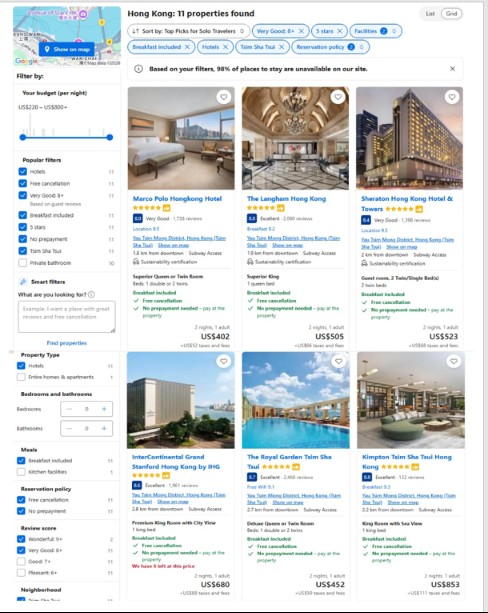This screenshot has width=488, height=613.
Task: Check 'Entire homes & apartments' property type
Action: pos(21,377)
